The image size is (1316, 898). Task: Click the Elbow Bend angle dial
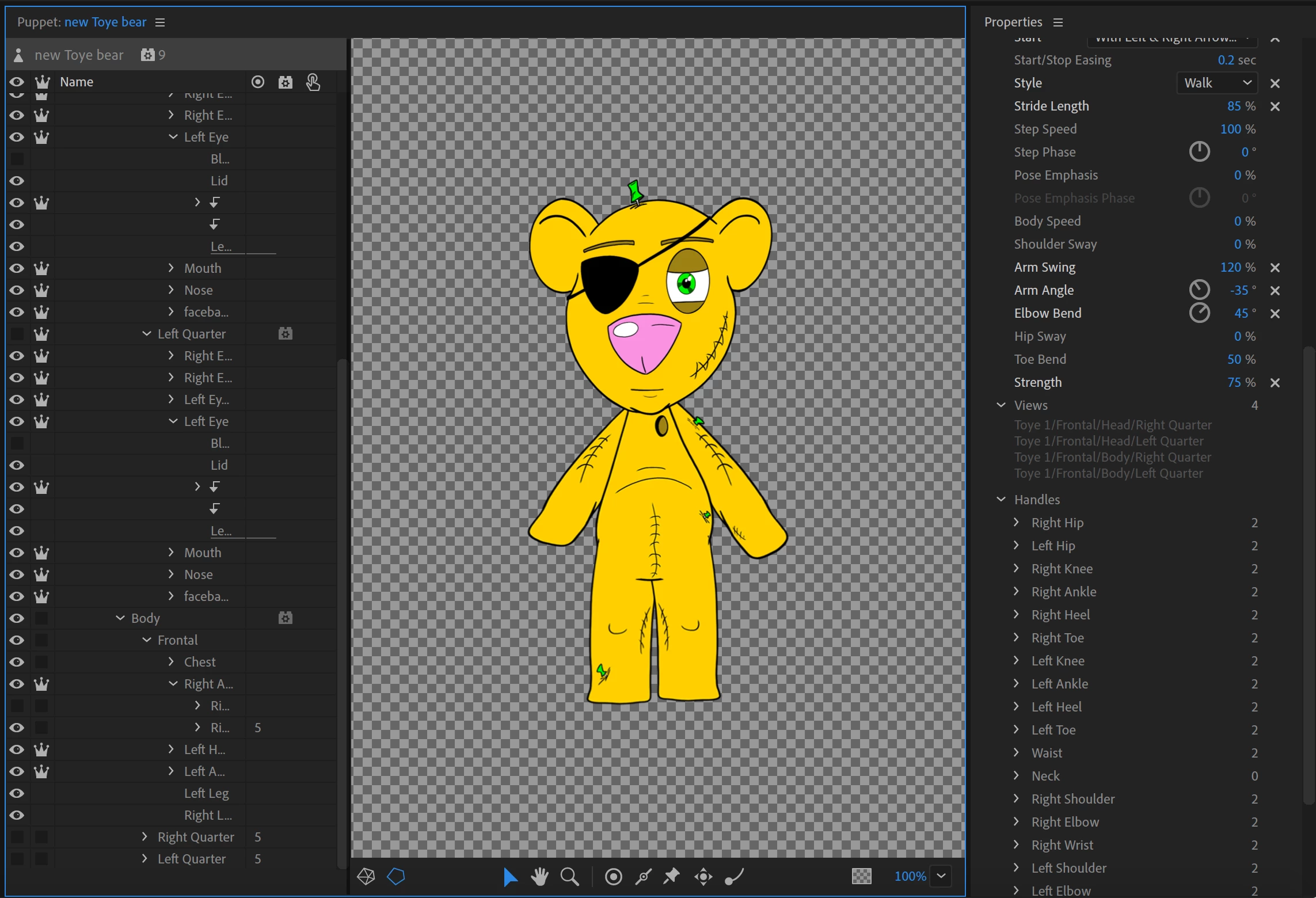1200,313
